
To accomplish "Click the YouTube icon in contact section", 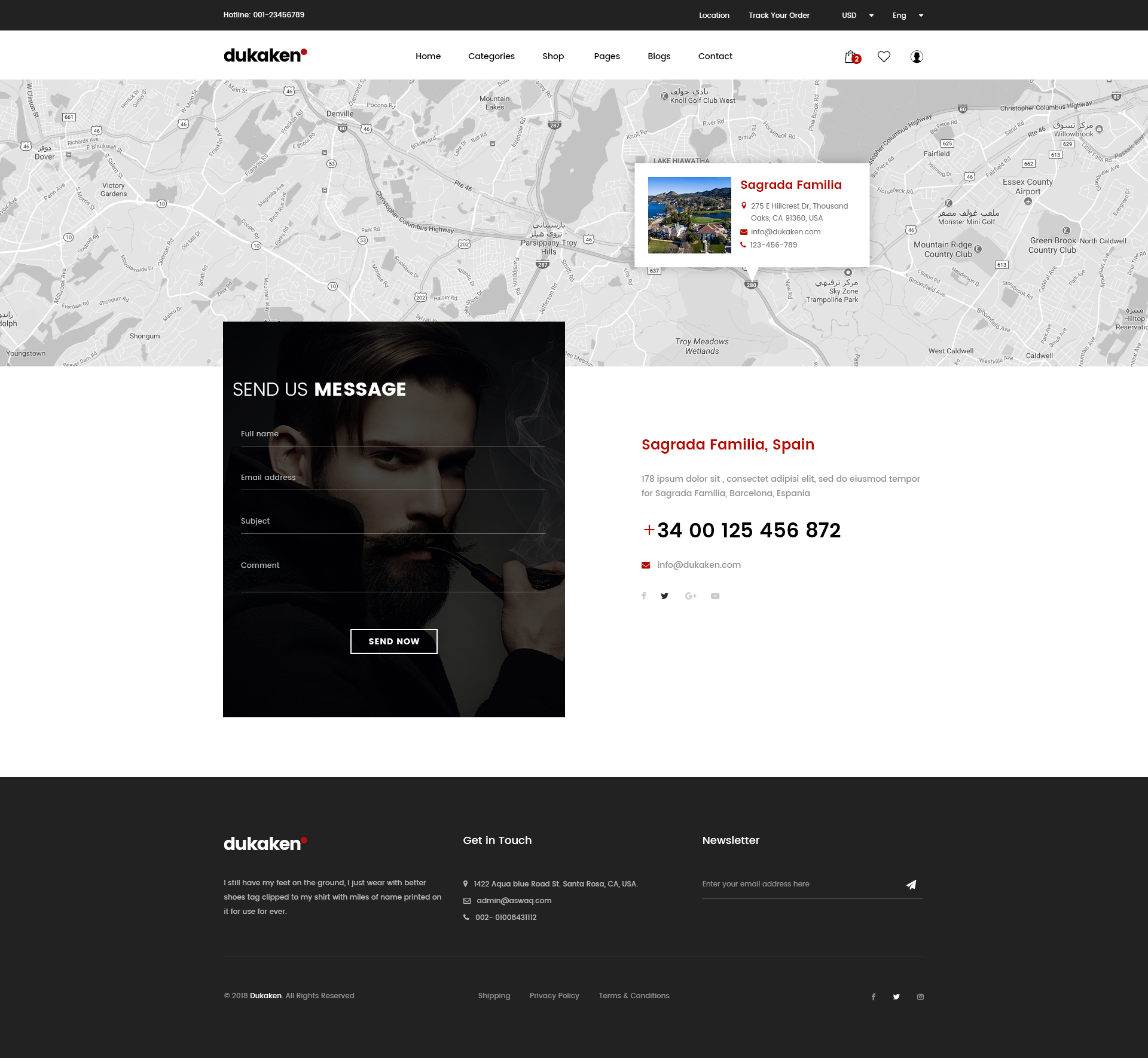I will coord(715,596).
